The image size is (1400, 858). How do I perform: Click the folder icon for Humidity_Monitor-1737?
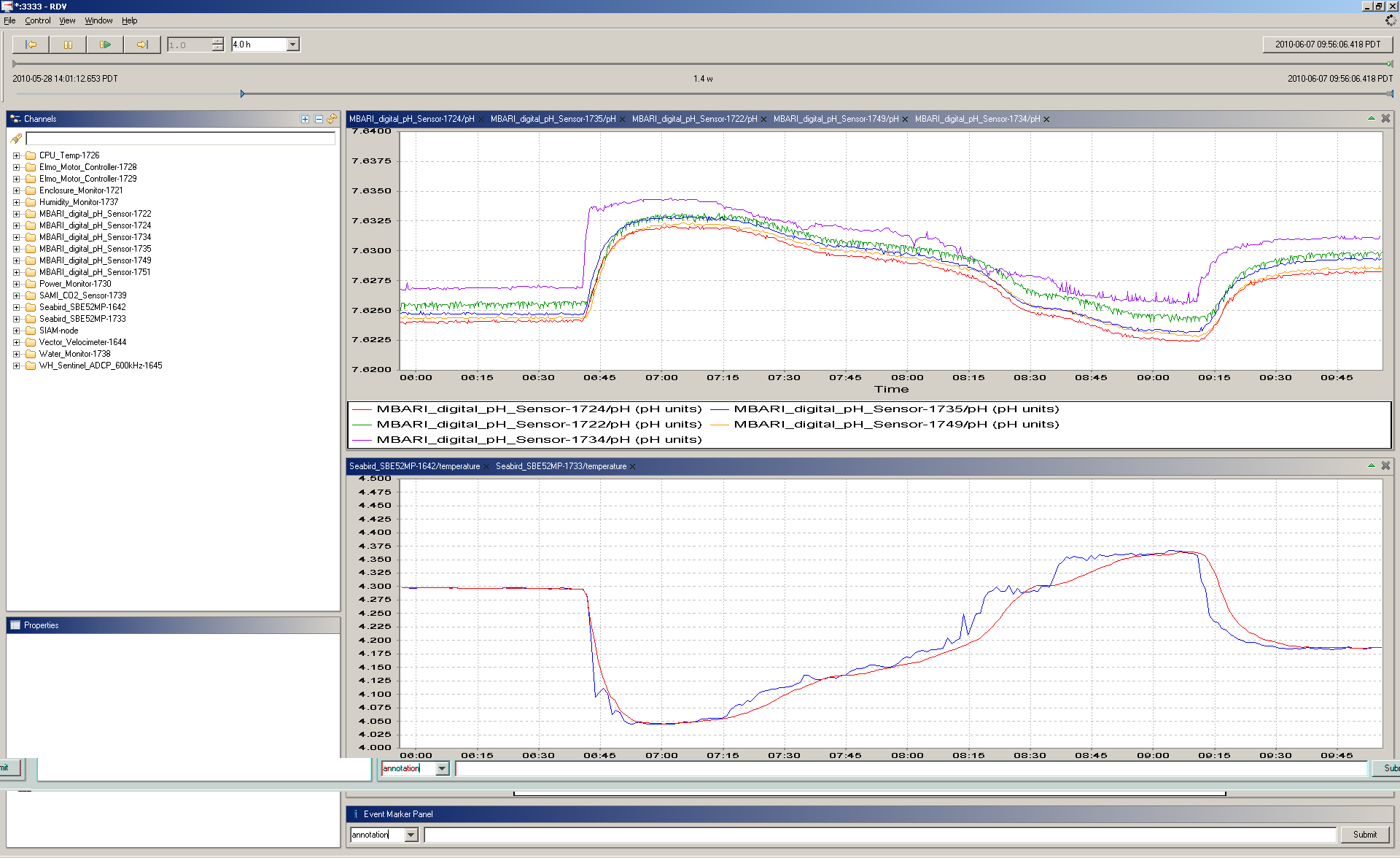click(x=31, y=202)
